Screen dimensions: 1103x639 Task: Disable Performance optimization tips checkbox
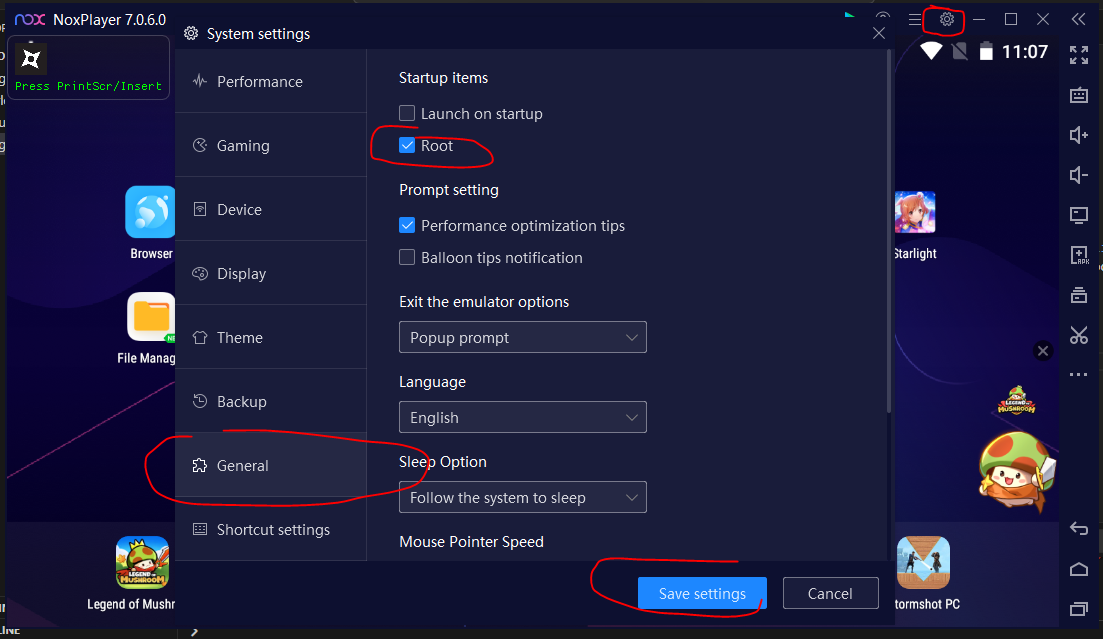click(x=407, y=226)
